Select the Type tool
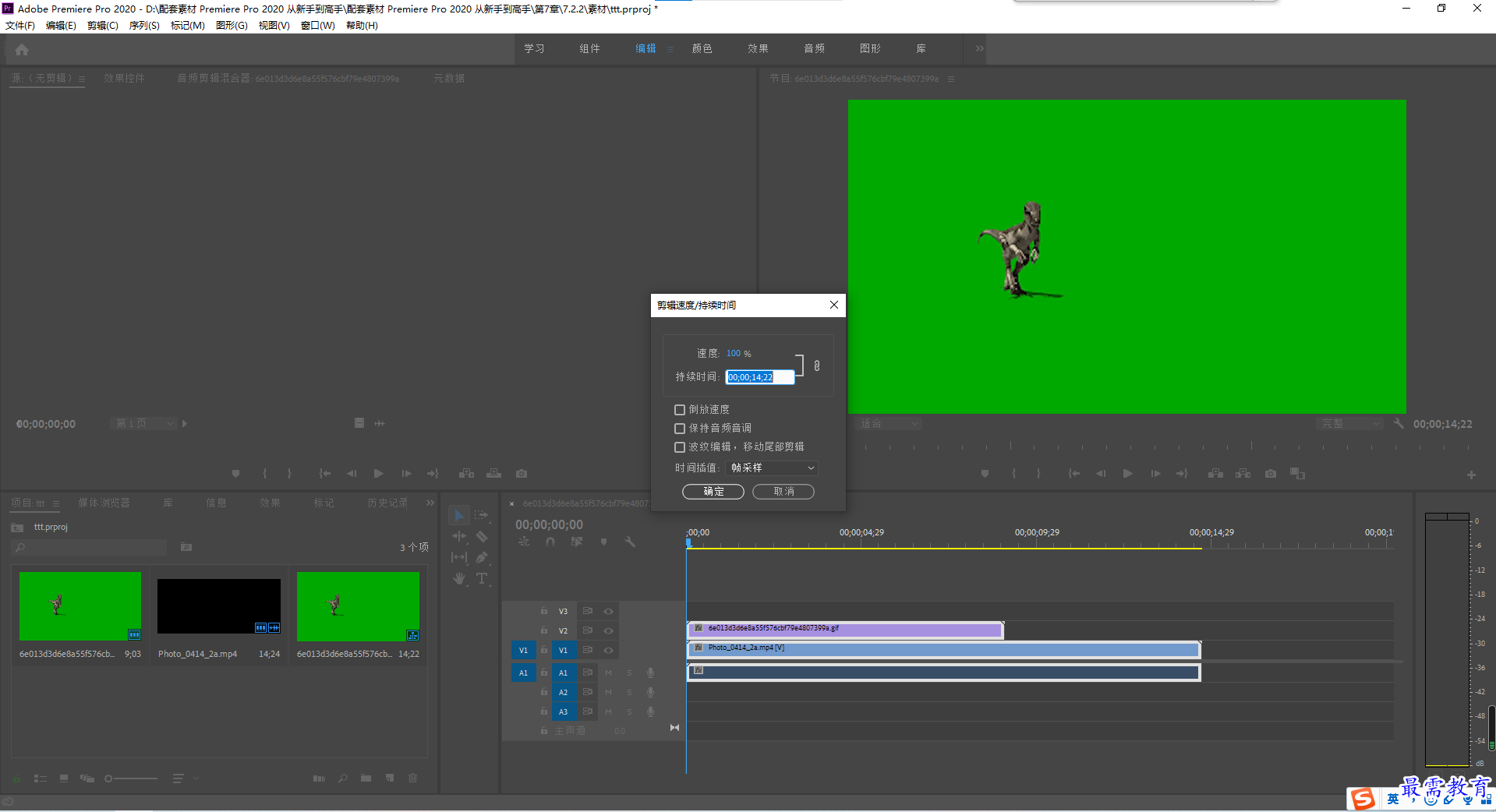The width and height of the screenshot is (1496, 812). [482, 578]
